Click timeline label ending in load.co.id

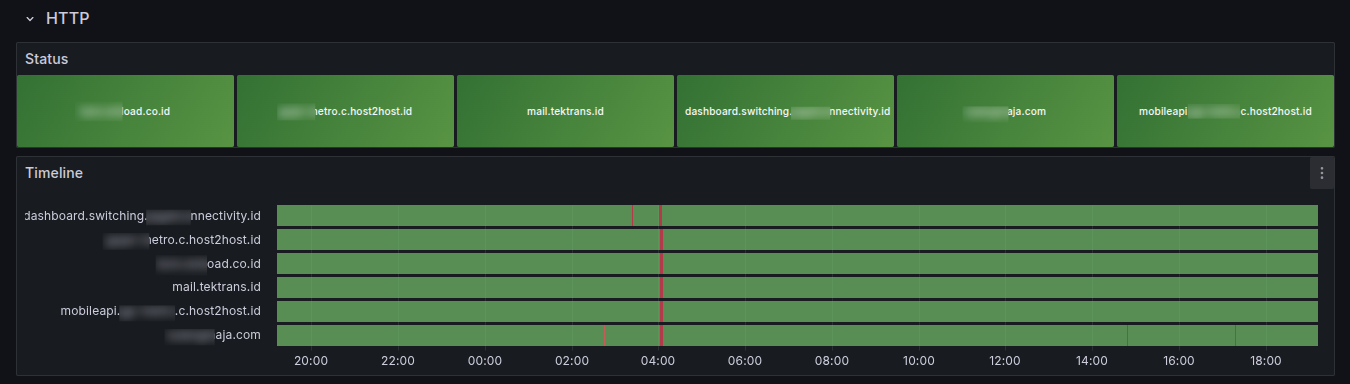point(209,263)
